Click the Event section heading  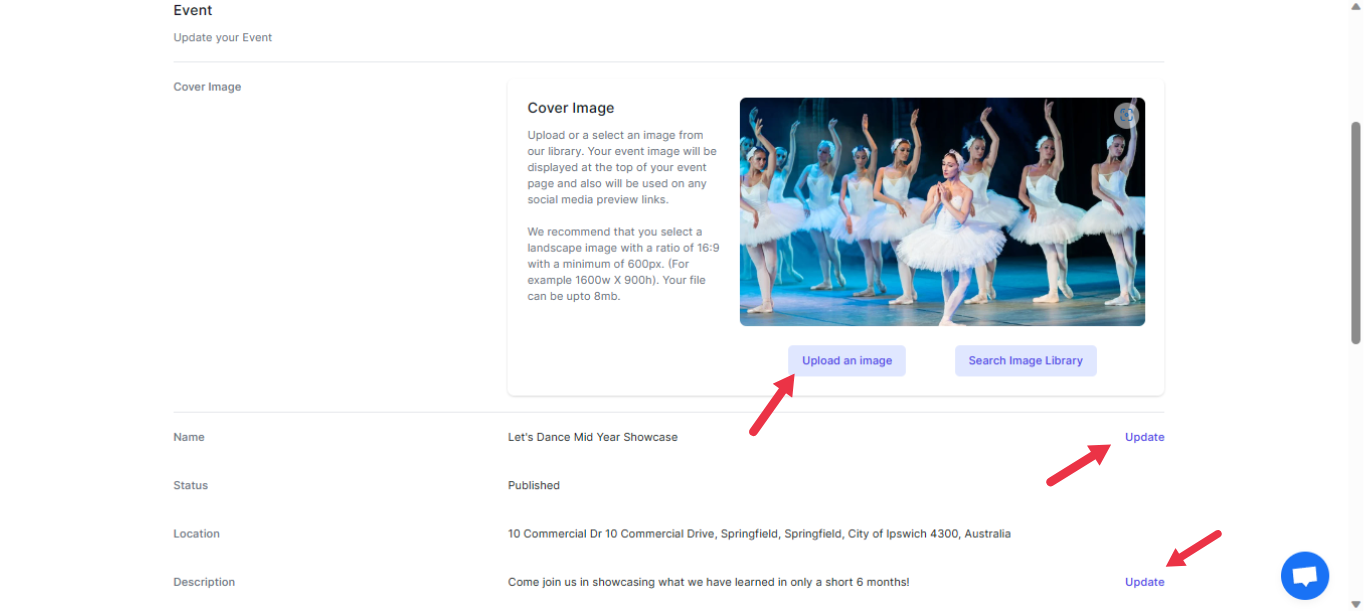click(x=193, y=10)
